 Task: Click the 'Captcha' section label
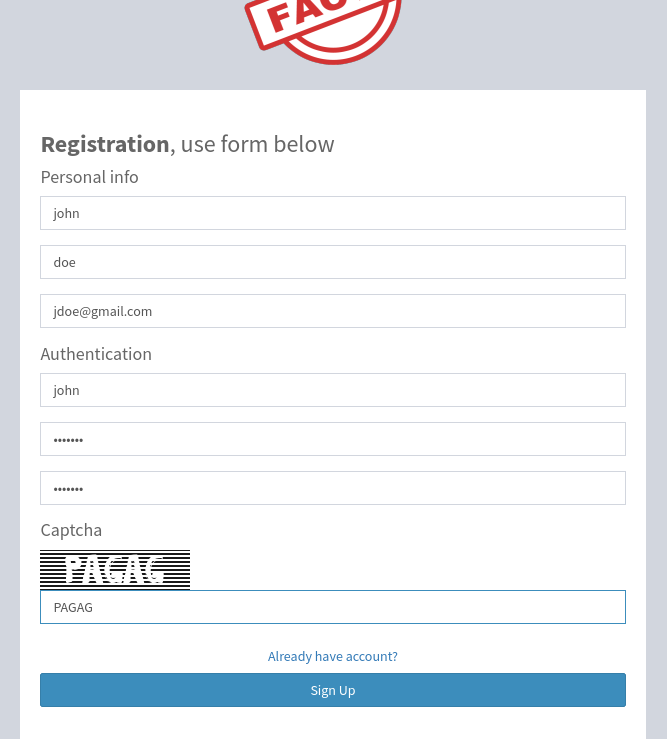(71, 531)
